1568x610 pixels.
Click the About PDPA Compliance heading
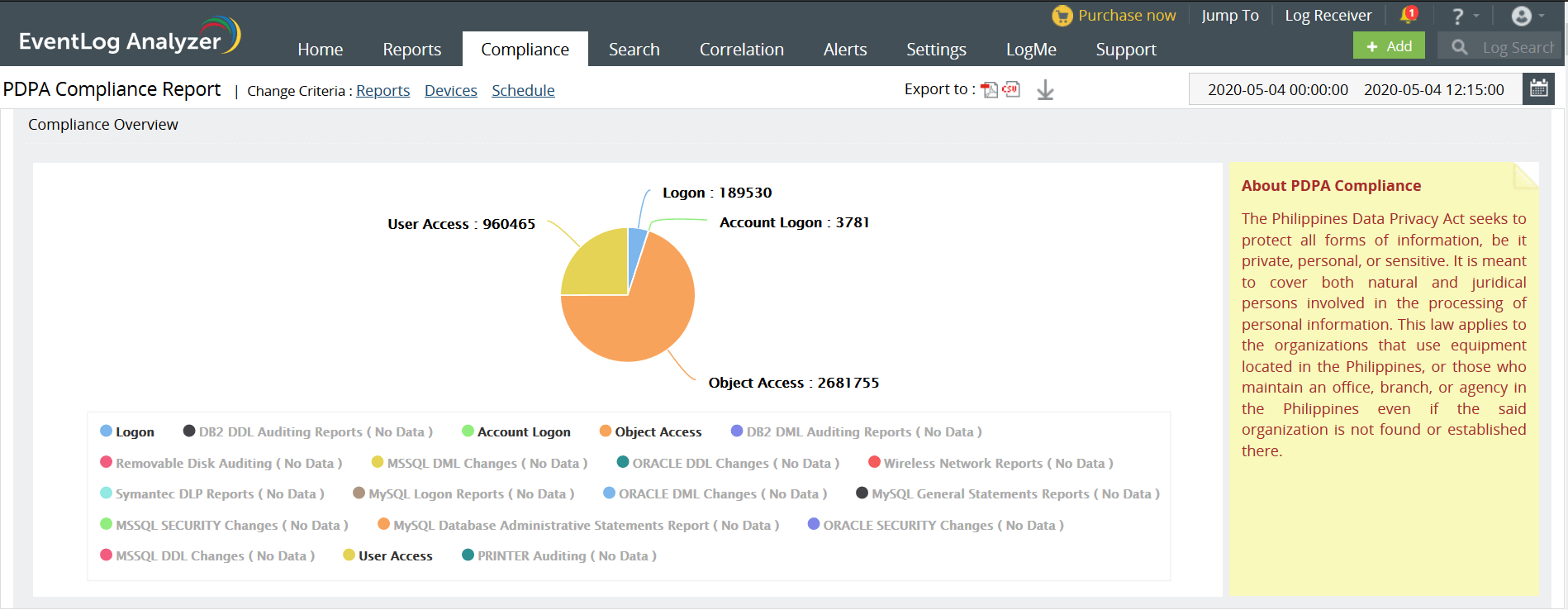pos(1331,186)
